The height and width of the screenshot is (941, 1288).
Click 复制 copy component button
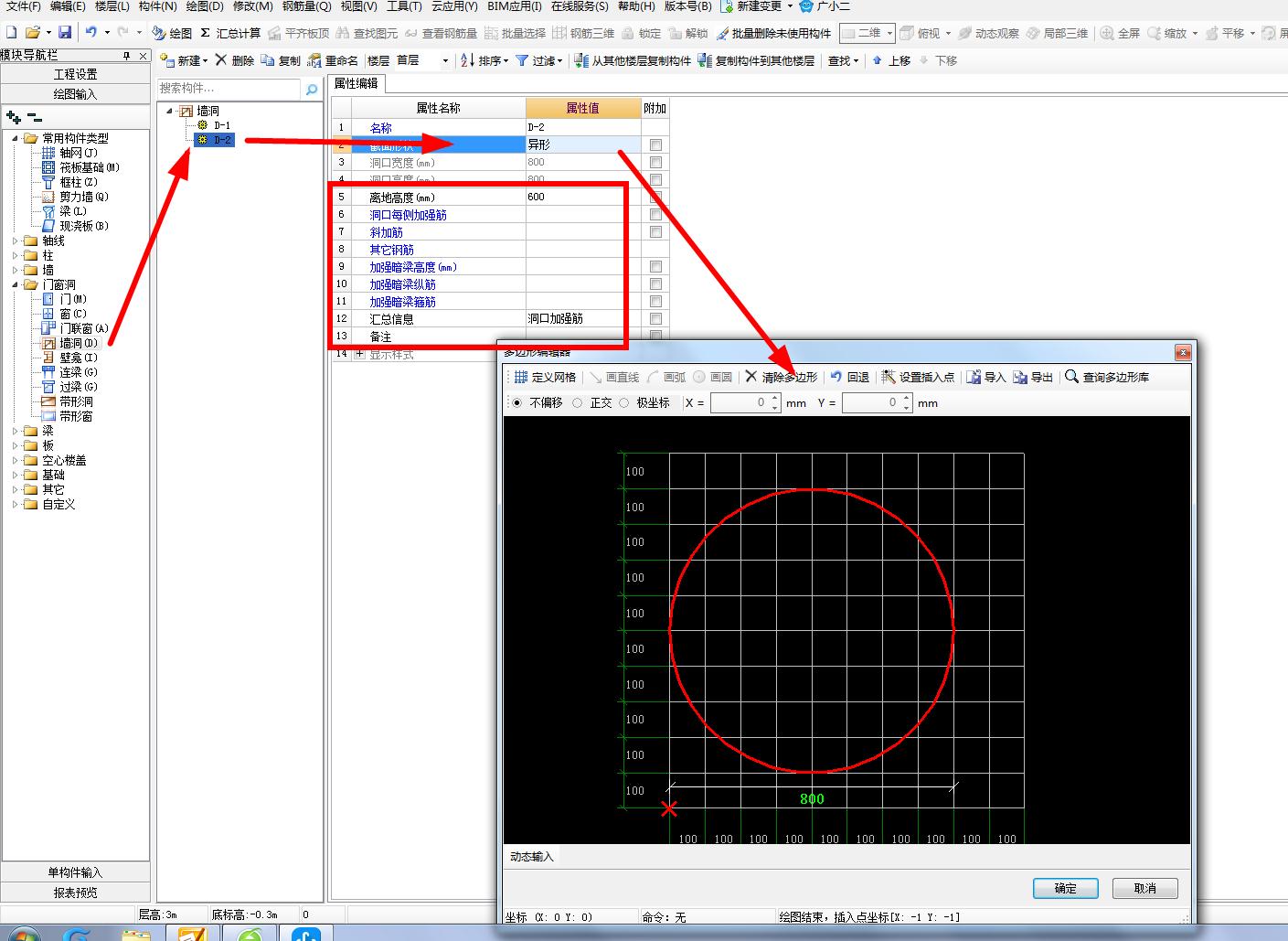281,60
